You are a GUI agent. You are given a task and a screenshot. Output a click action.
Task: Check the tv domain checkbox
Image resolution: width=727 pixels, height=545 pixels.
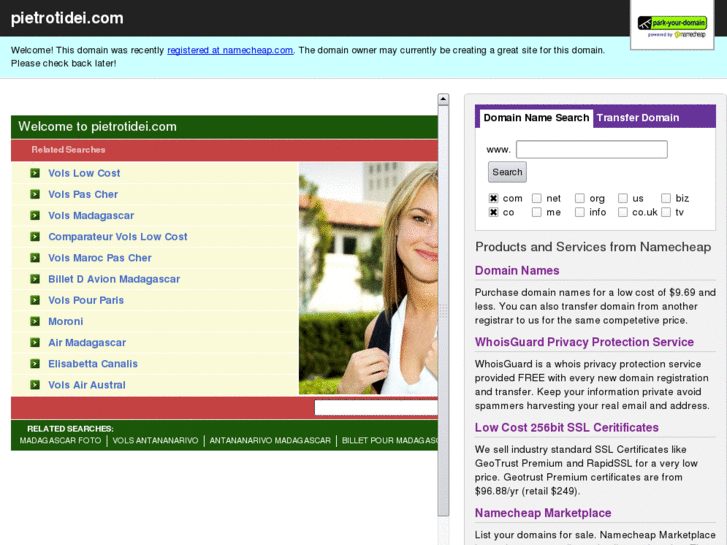point(666,212)
